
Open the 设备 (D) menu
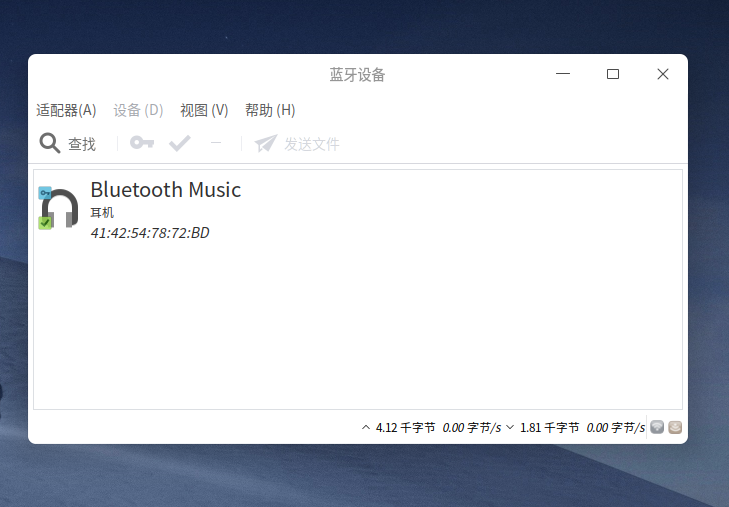(x=138, y=111)
